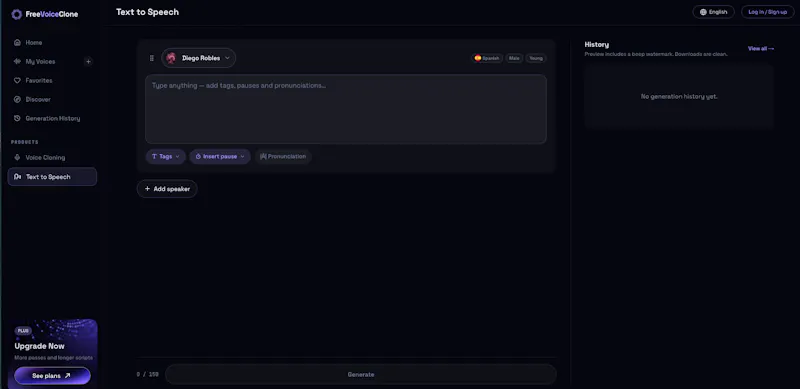Click the FreeVoiceClone logo icon

point(16,14)
